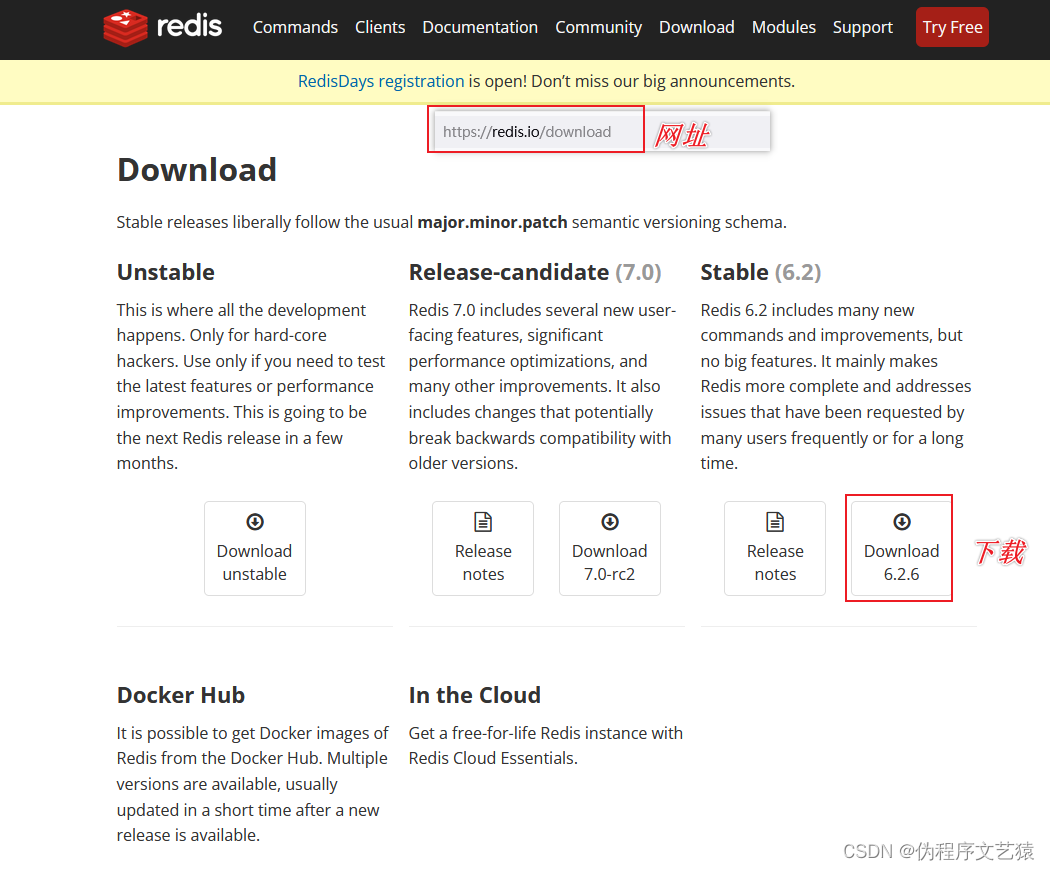Click the 'Redis Cloud Essentials.' text
The height and width of the screenshot is (870, 1050).
pyautogui.click(x=493, y=758)
